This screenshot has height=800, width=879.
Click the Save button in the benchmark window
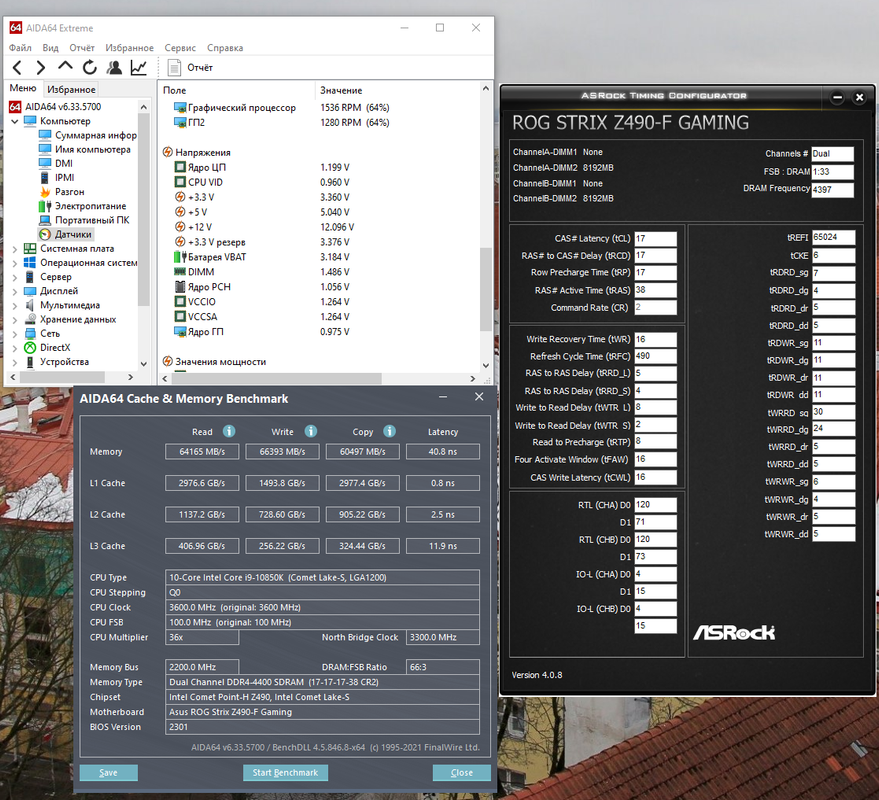point(108,773)
